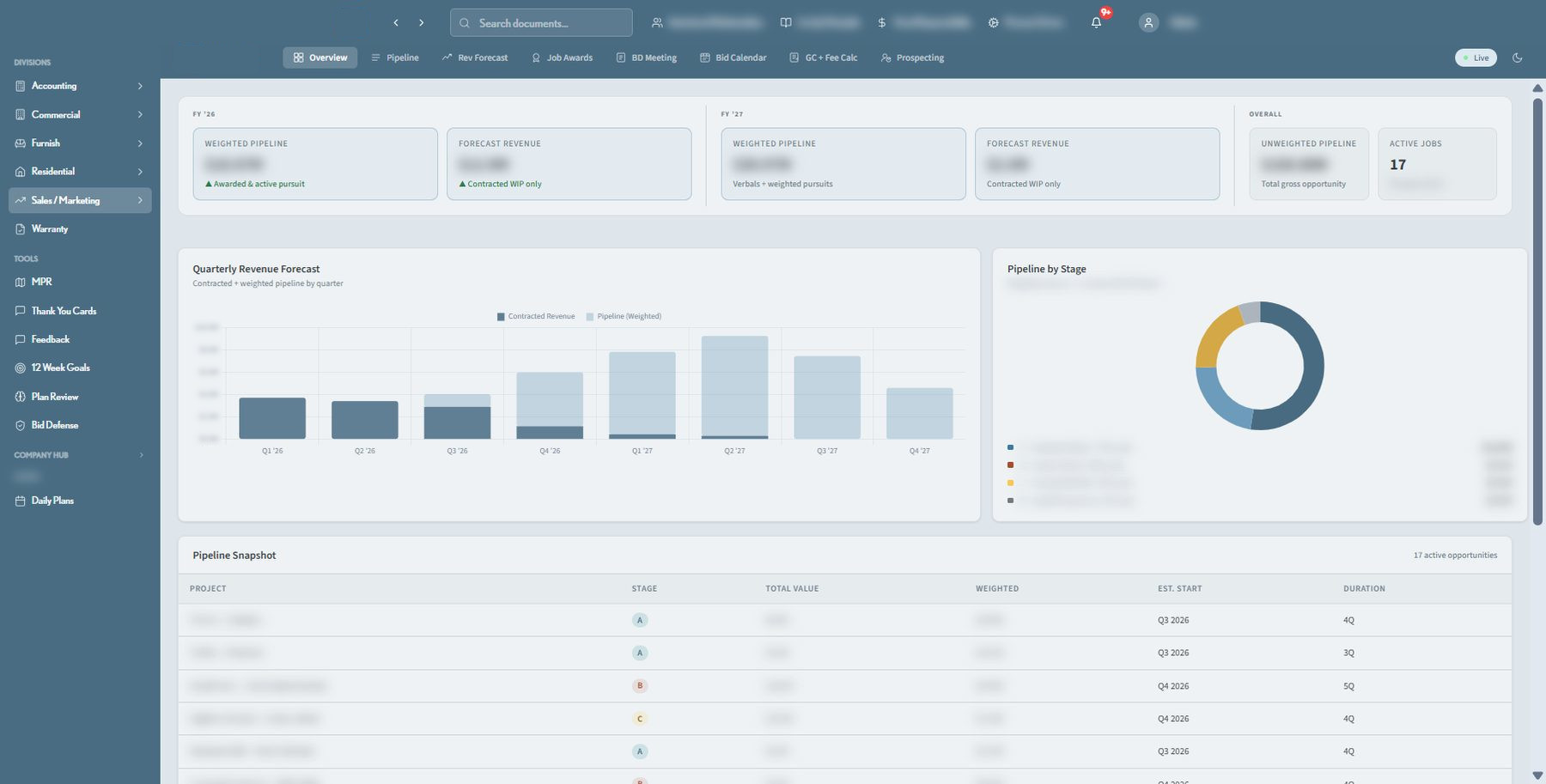The image size is (1546, 784).
Task: Click the Sales / Marketing trend icon
Action: [21, 200]
